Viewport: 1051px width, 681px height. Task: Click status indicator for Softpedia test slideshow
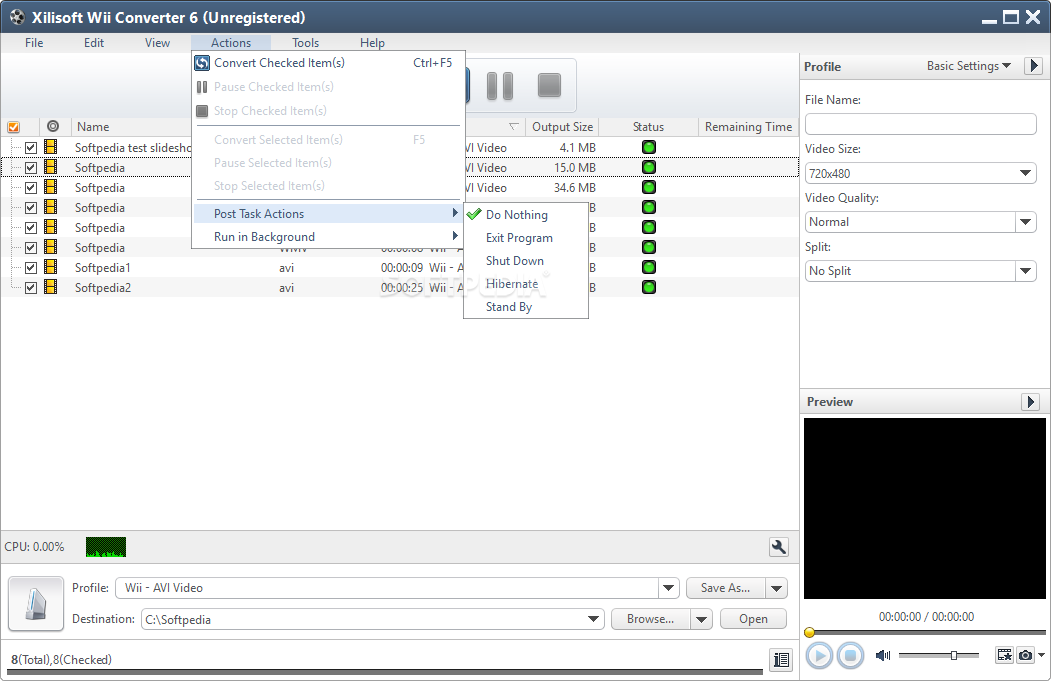(648, 147)
